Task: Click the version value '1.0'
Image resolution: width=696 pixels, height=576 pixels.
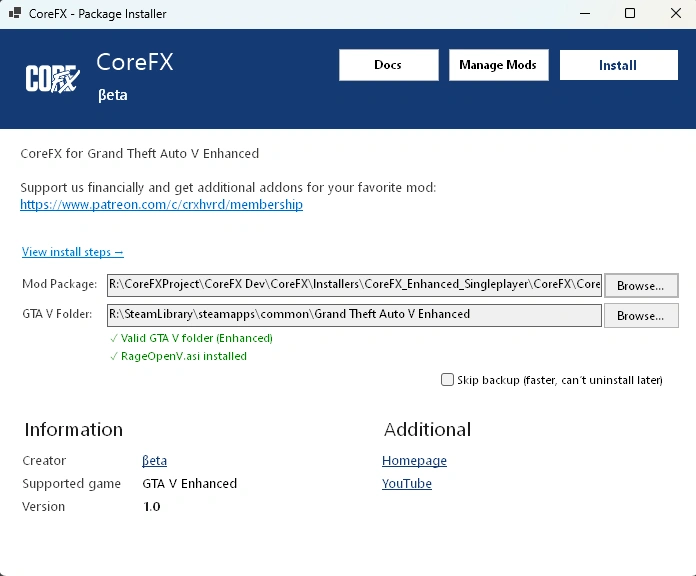Action: click(151, 506)
